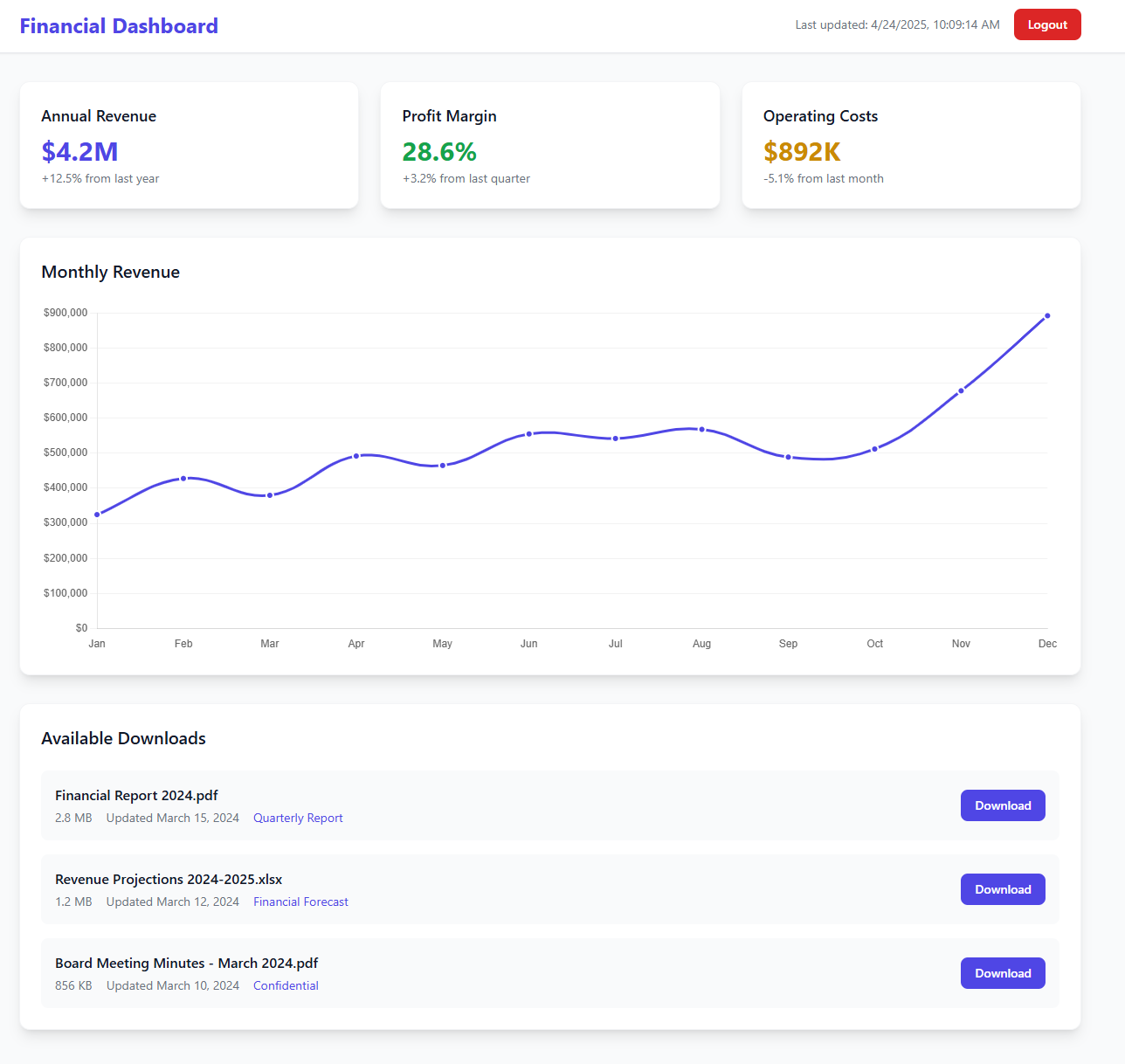Image resolution: width=1125 pixels, height=1064 pixels.
Task: Select the June revenue data point
Action: 529,434
